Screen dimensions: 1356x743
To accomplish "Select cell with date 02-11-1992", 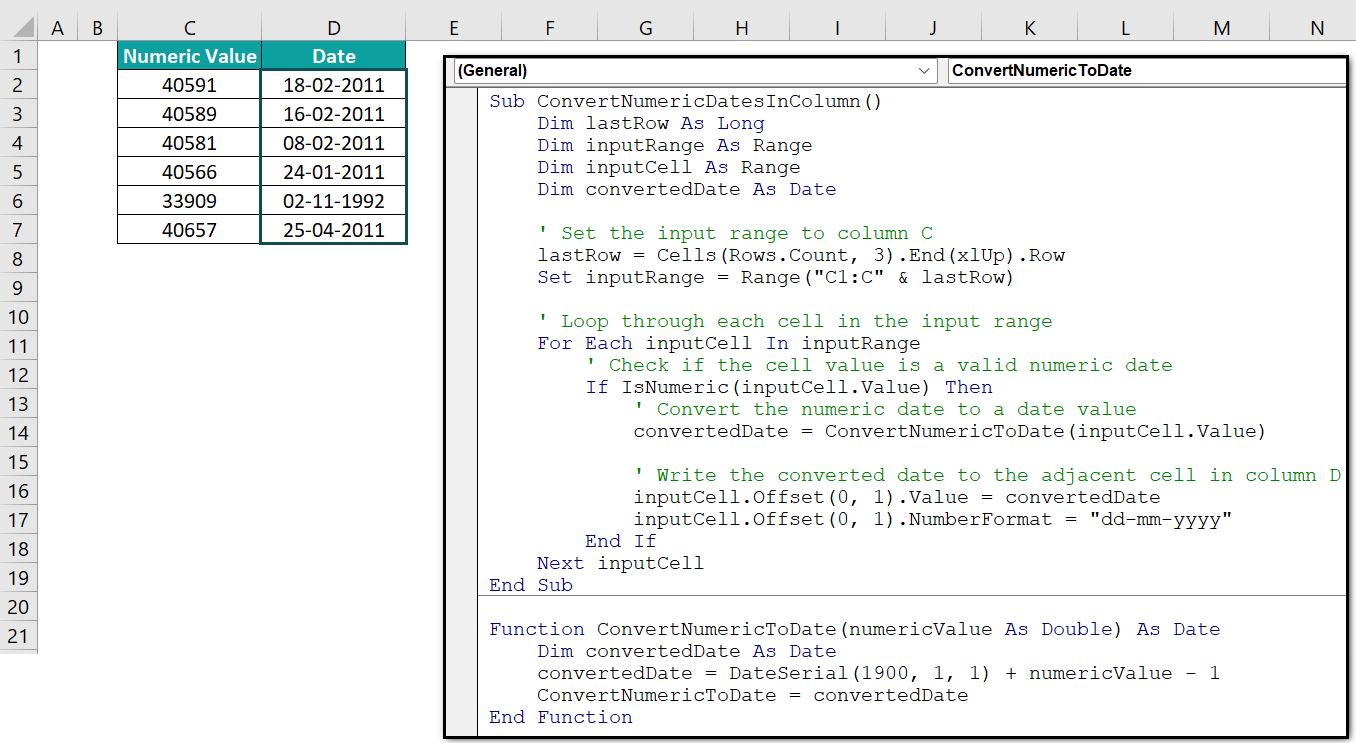I will click(x=334, y=201).
